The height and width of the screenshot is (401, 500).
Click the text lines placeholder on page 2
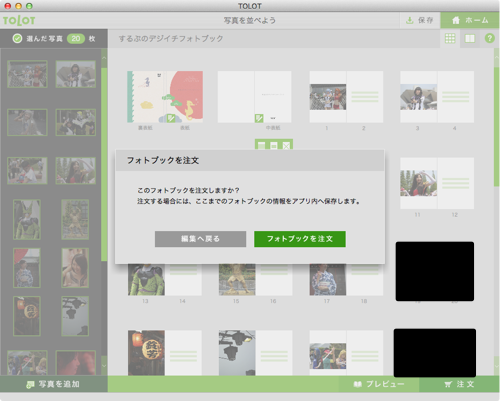pyautogui.click(x=365, y=97)
